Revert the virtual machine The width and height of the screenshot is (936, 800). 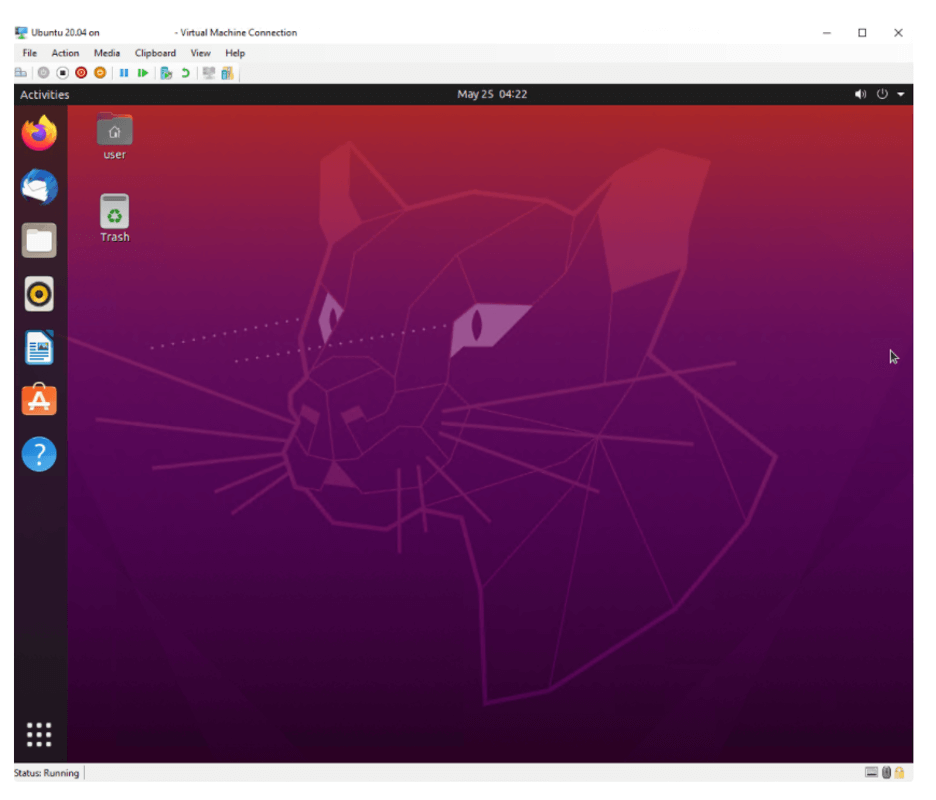(186, 72)
